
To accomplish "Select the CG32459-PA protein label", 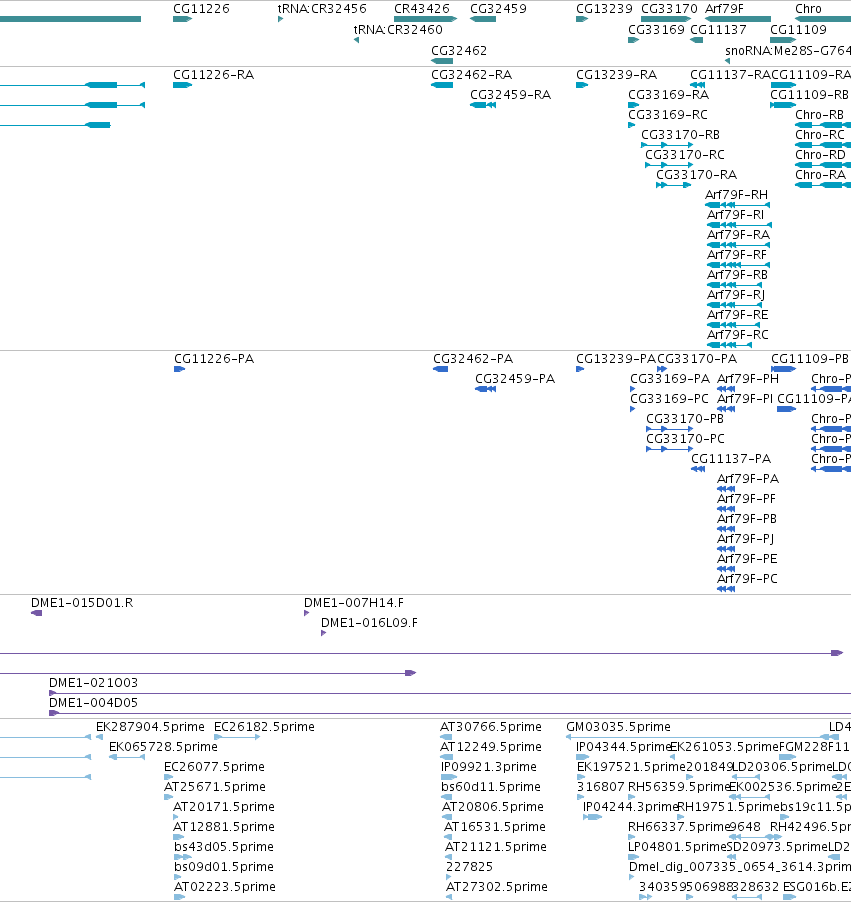I will click(515, 379).
